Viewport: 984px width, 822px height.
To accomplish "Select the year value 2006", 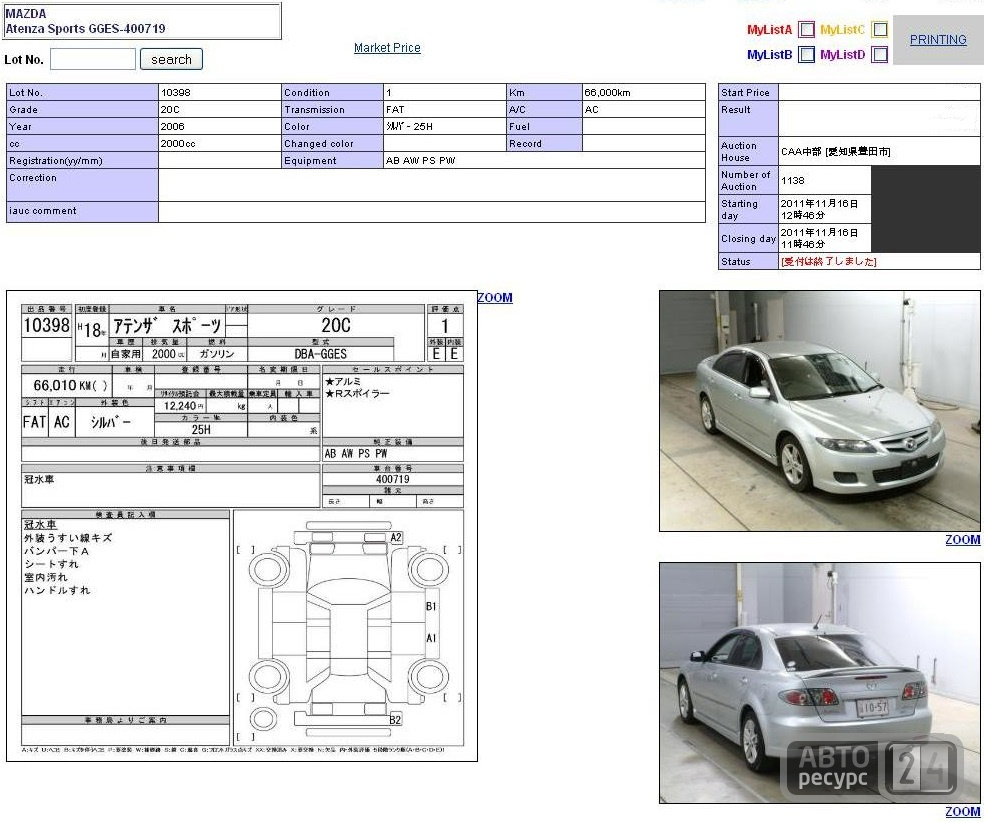I will 173,126.
